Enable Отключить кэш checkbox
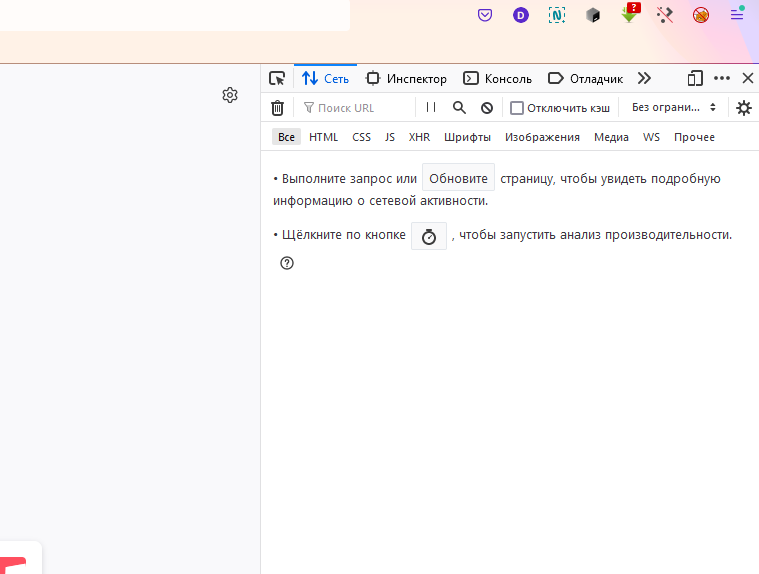759x574 pixels. coord(517,108)
